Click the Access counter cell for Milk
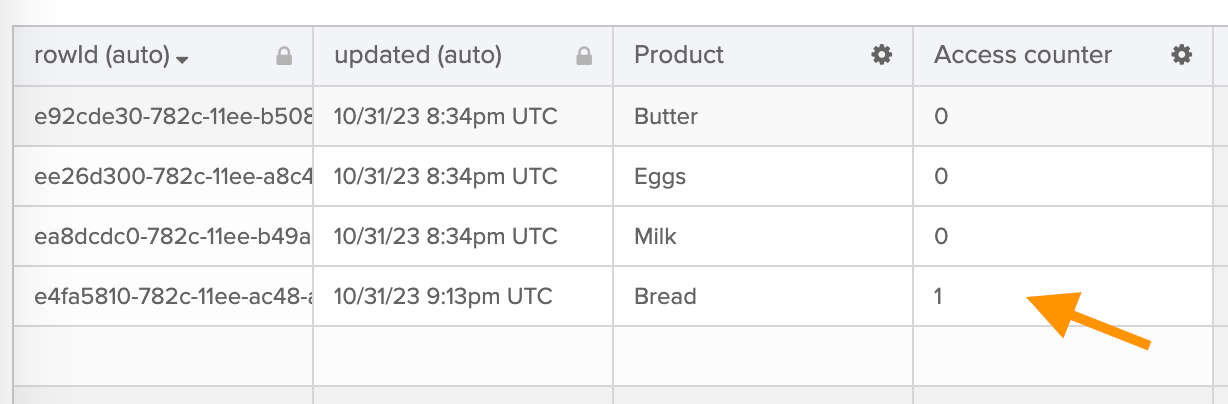 pos(941,236)
